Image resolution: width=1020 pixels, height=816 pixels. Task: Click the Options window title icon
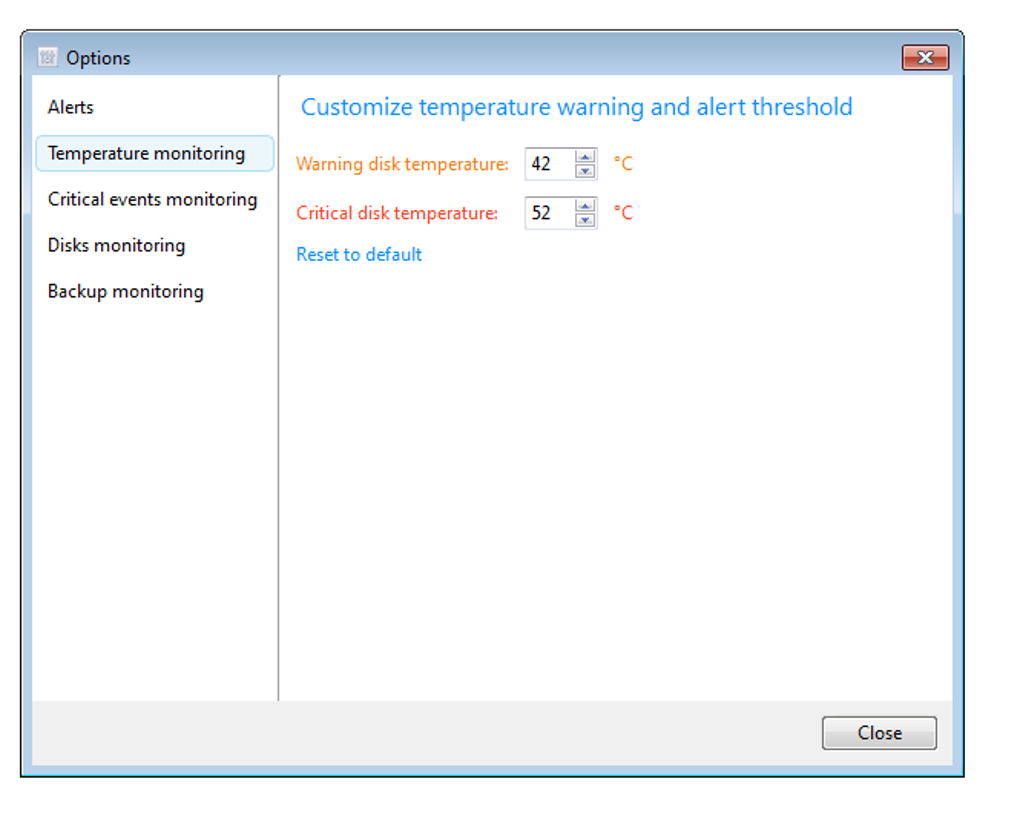47,57
